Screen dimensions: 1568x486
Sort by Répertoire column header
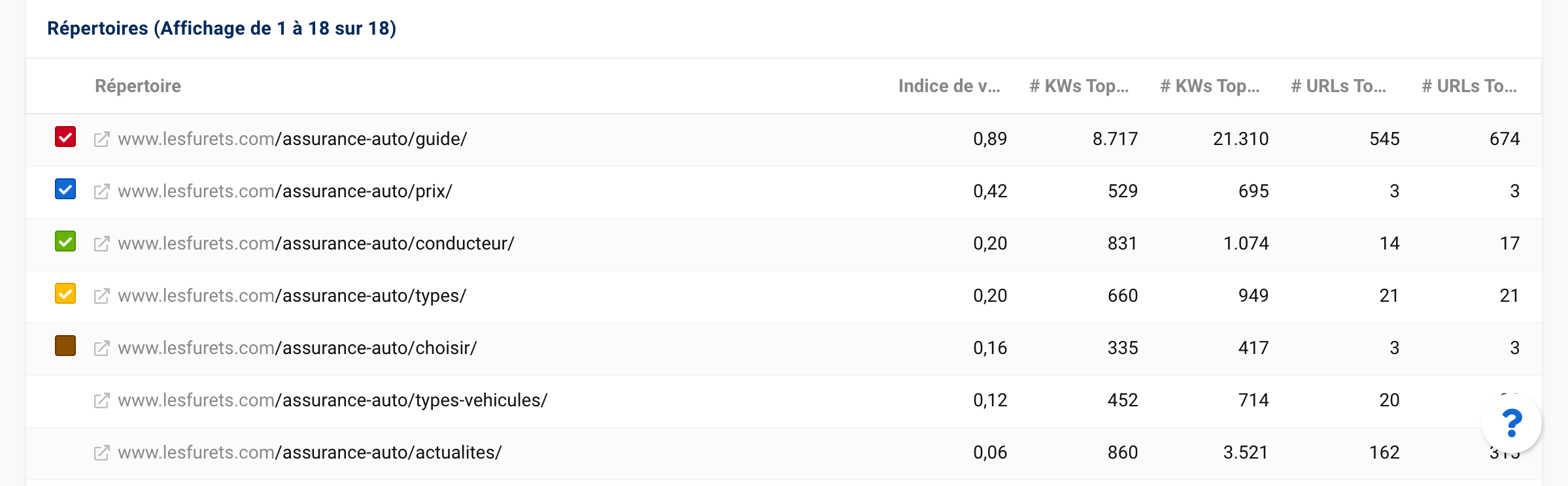(x=138, y=86)
